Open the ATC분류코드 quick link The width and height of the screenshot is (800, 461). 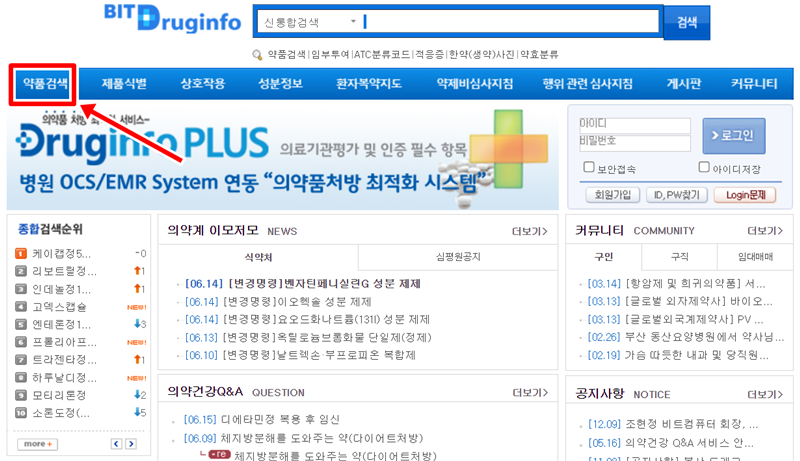382,55
